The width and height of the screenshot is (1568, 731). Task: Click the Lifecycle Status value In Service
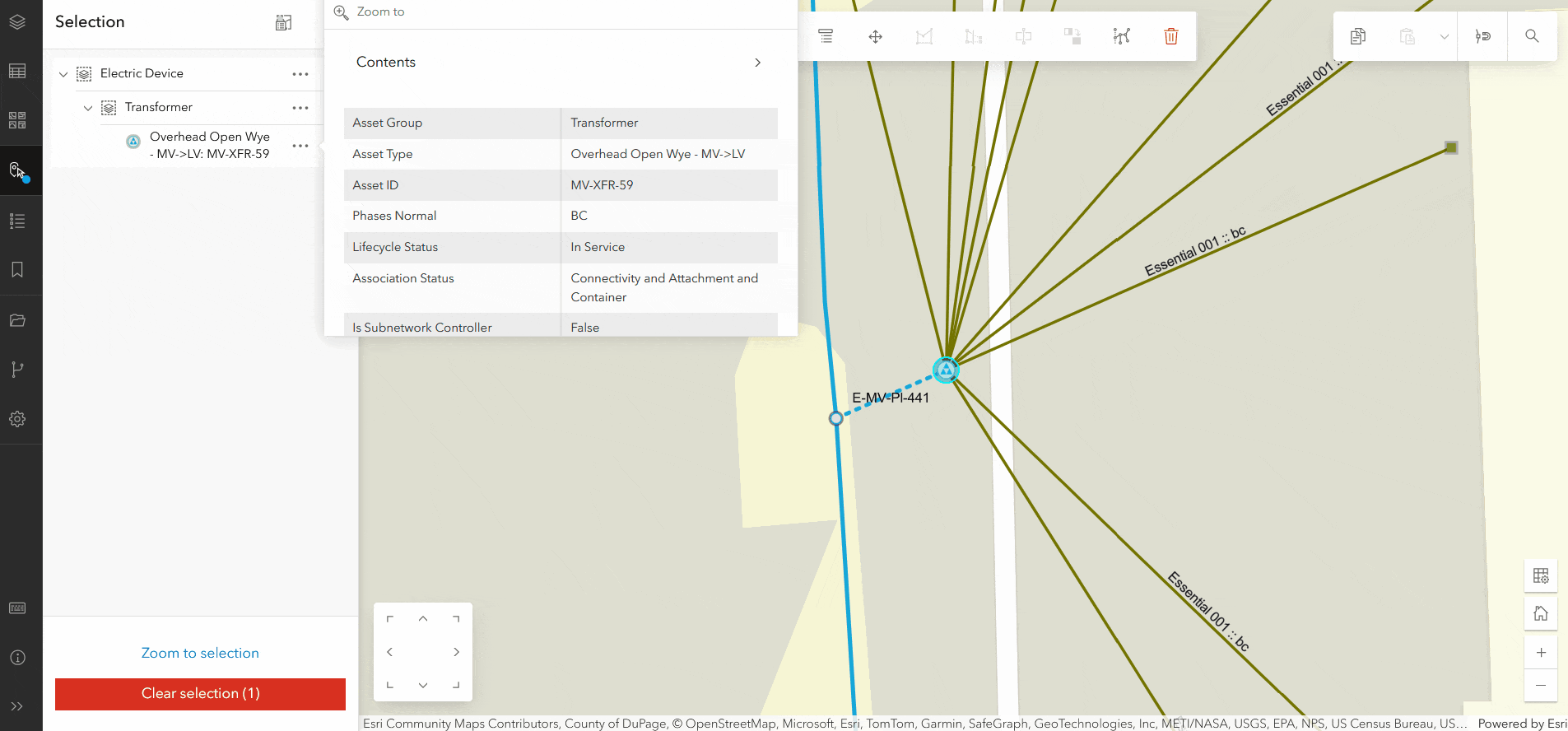pyautogui.click(x=598, y=247)
